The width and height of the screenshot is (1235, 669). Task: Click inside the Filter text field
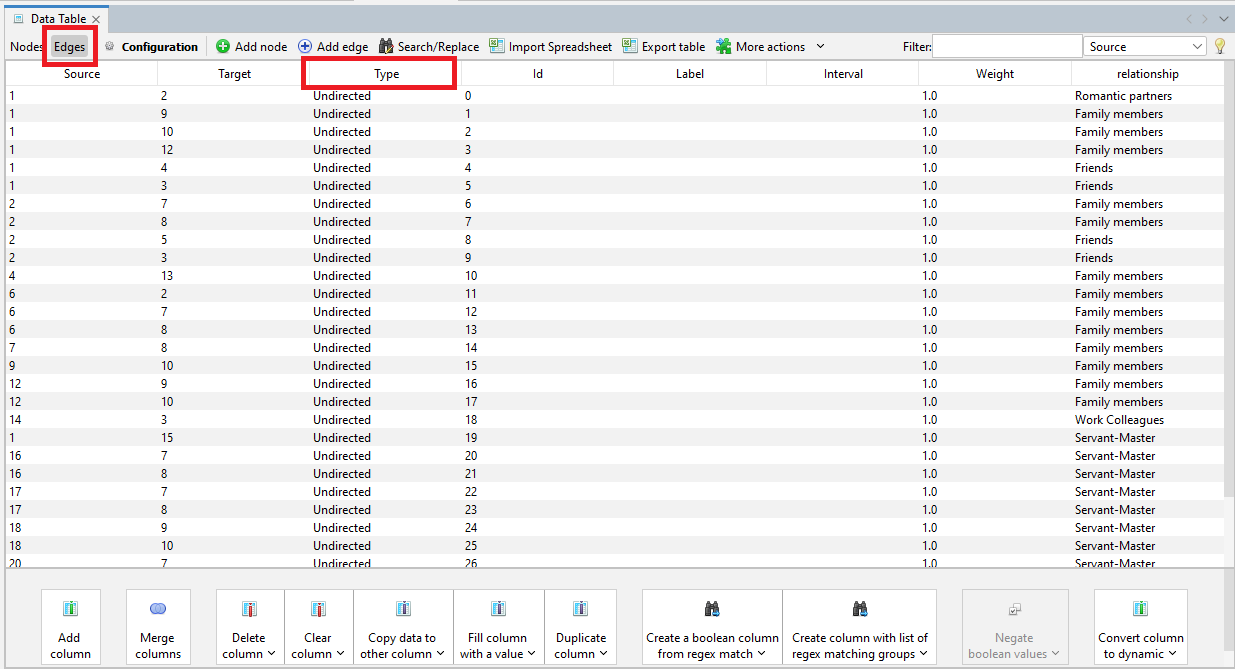(x=1007, y=46)
